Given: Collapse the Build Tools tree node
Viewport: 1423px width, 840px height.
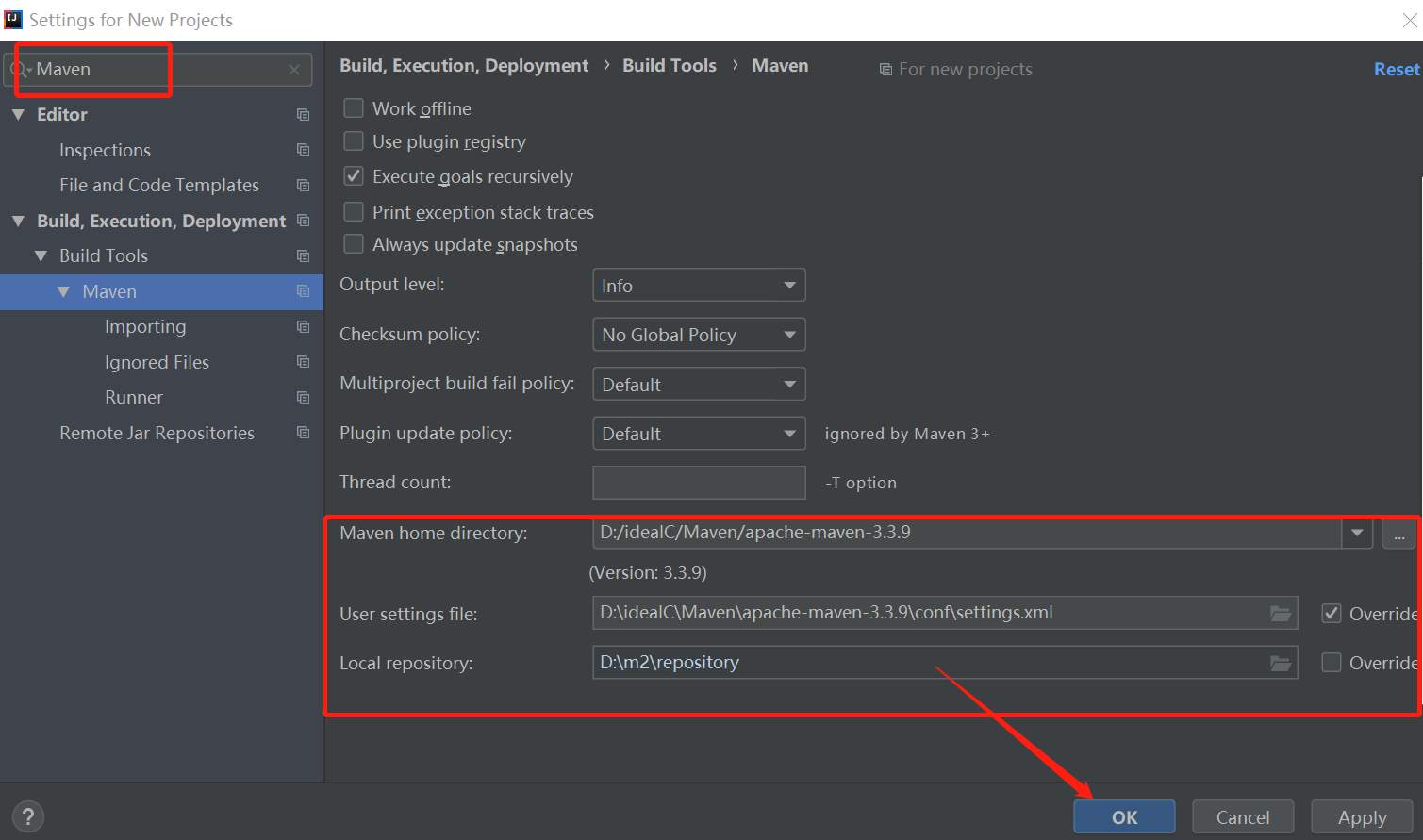Looking at the screenshot, I should click(x=41, y=255).
